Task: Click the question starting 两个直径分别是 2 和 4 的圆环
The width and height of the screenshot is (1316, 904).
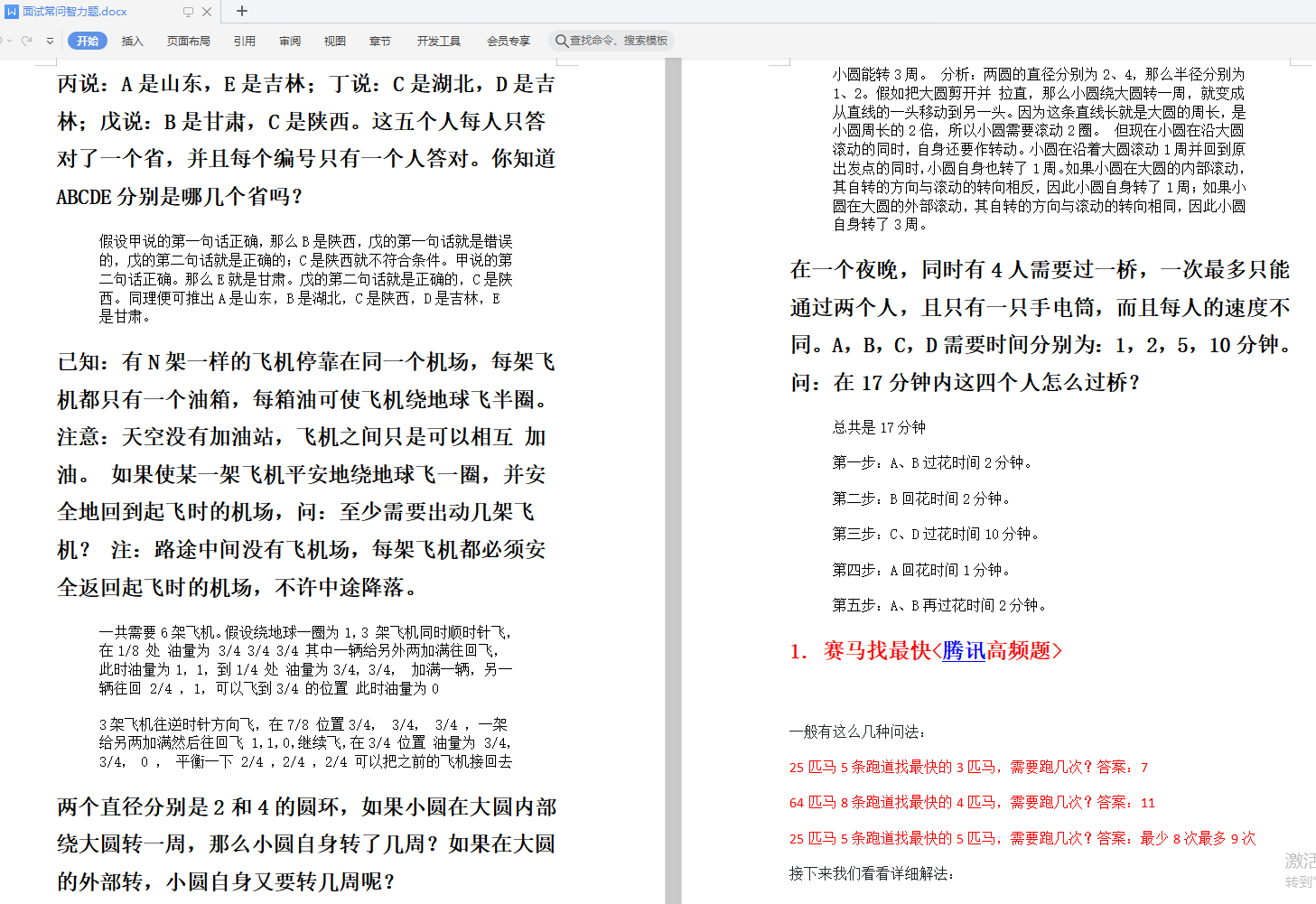Action: coord(306,844)
